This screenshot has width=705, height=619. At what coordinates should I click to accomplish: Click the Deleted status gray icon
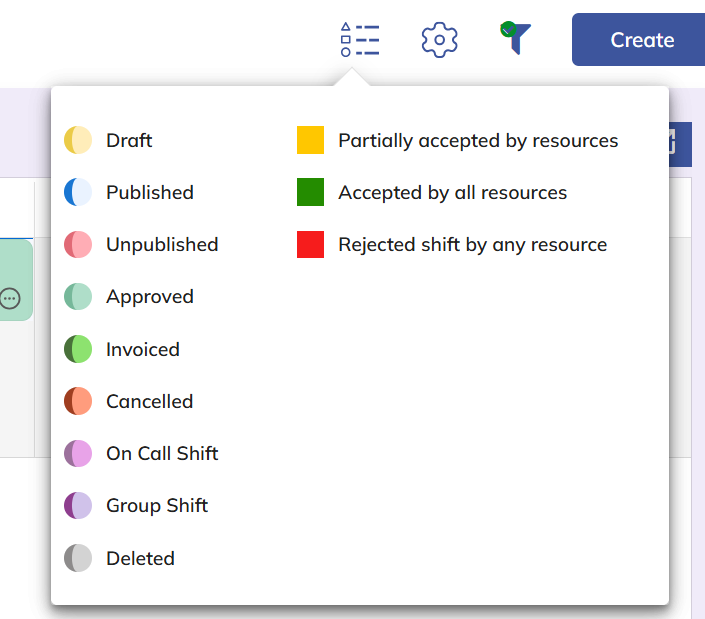coord(78,558)
